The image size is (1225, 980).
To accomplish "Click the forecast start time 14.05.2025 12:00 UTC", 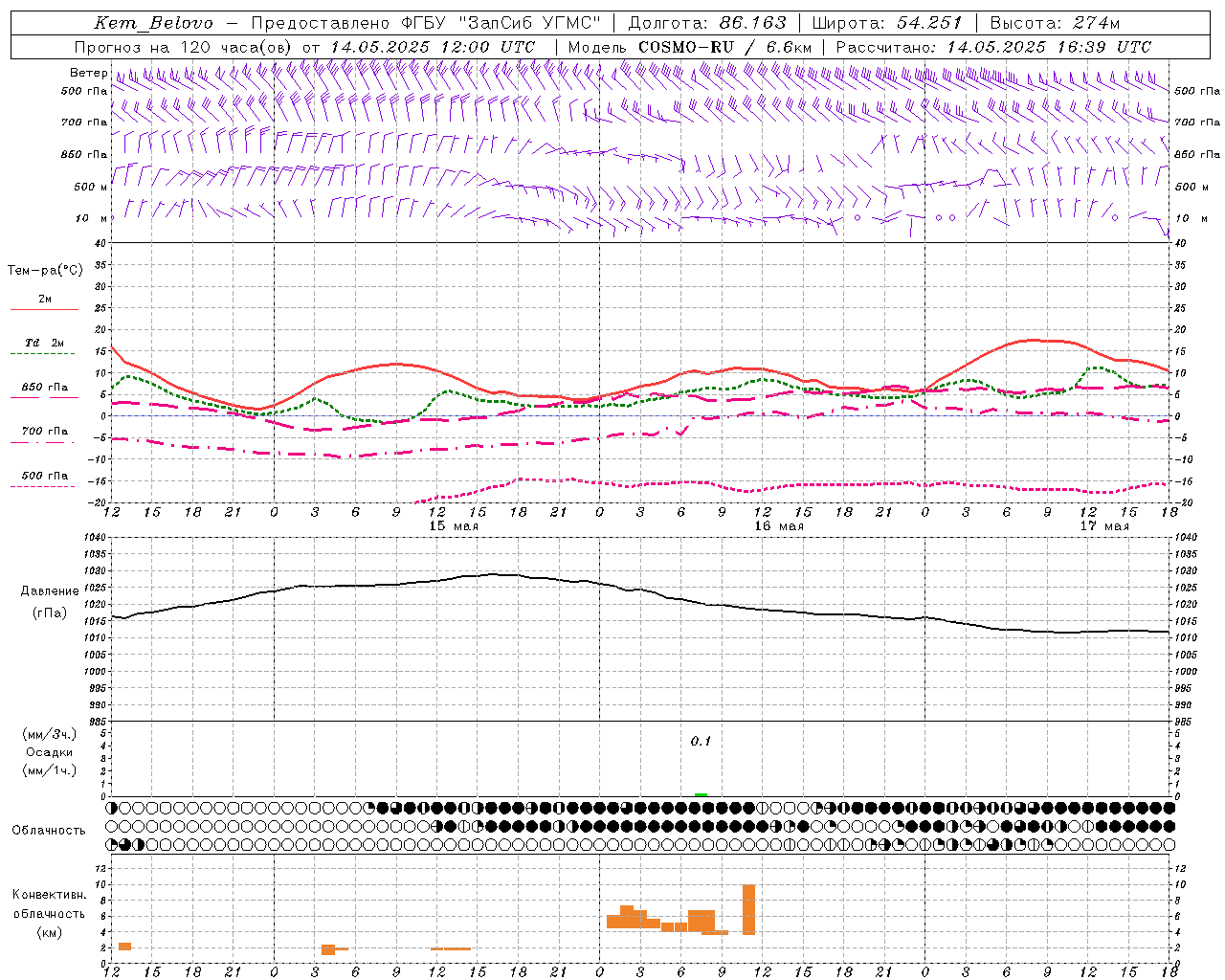I will pyautogui.click(x=433, y=47).
